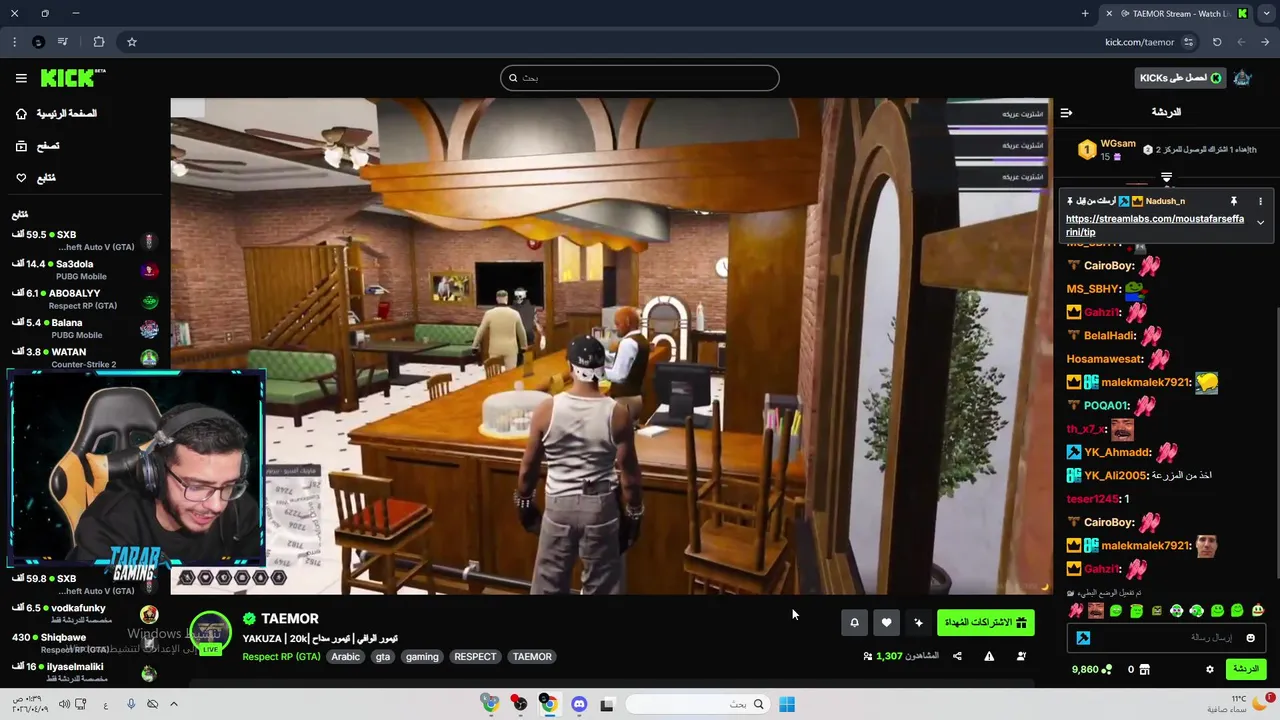Select the gta tag
The width and height of the screenshot is (1280, 720).
382,657
